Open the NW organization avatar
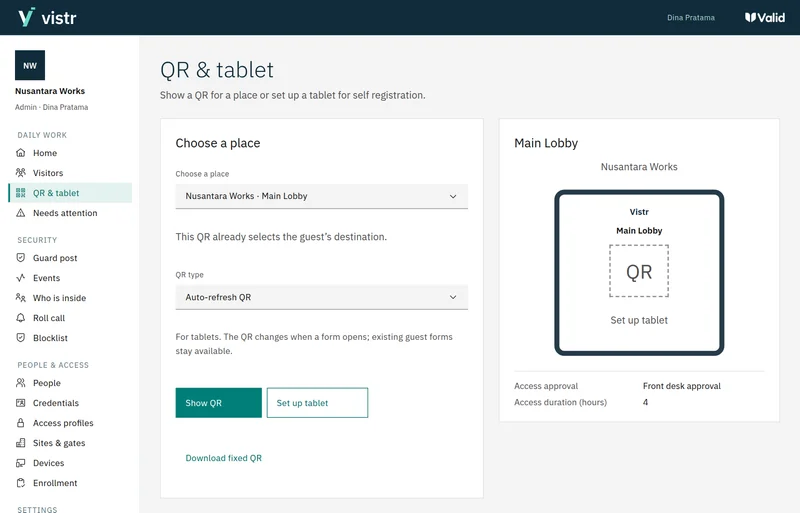 click(30, 65)
